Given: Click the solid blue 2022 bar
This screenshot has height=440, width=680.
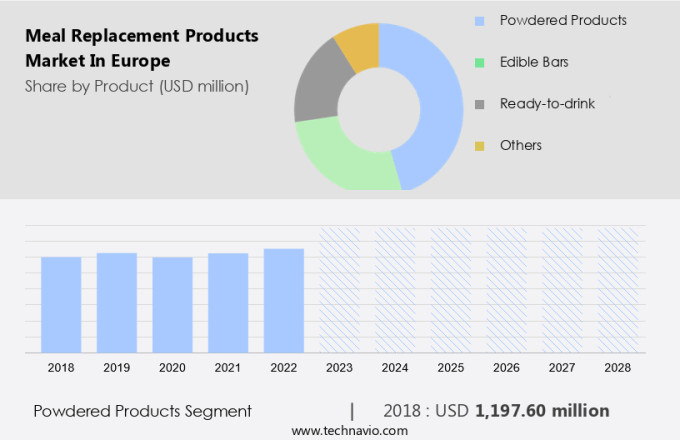Looking at the screenshot, I should [x=284, y=300].
